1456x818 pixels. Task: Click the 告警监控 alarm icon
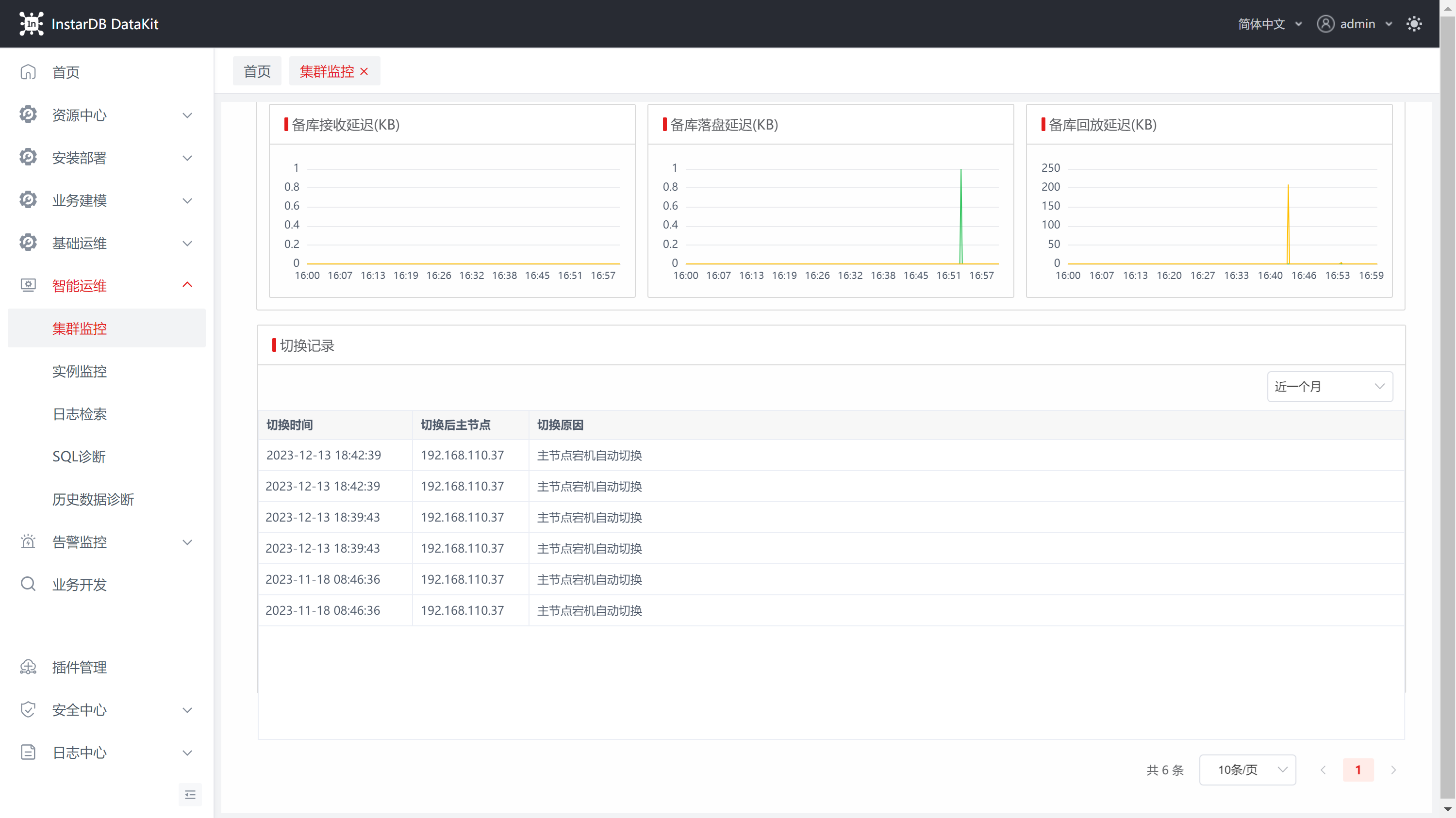(x=28, y=542)
